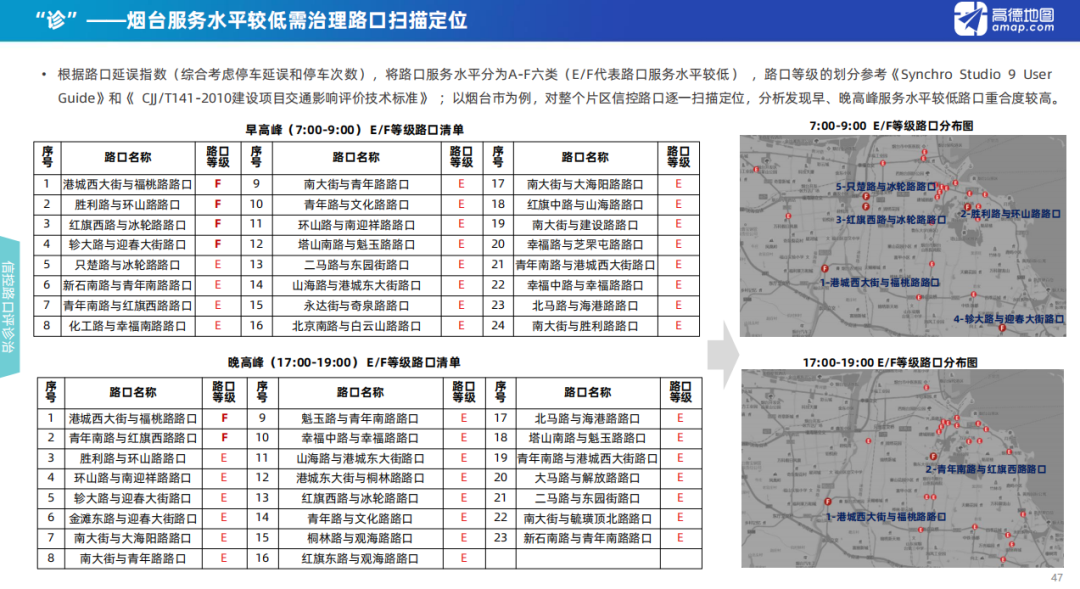Click map label 4-轸大路与迎春大街路口
The height and width of the screenshot is (589, 1080).
[1009, 319]
